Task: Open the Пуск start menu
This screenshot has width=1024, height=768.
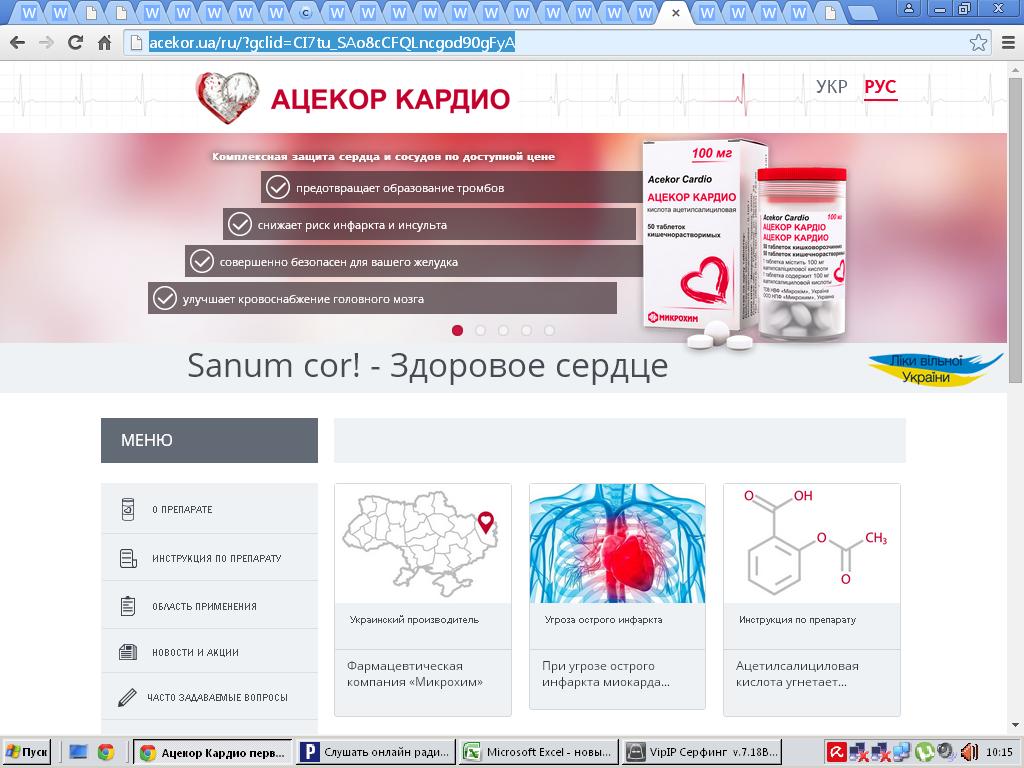Action: coord(27,752)
